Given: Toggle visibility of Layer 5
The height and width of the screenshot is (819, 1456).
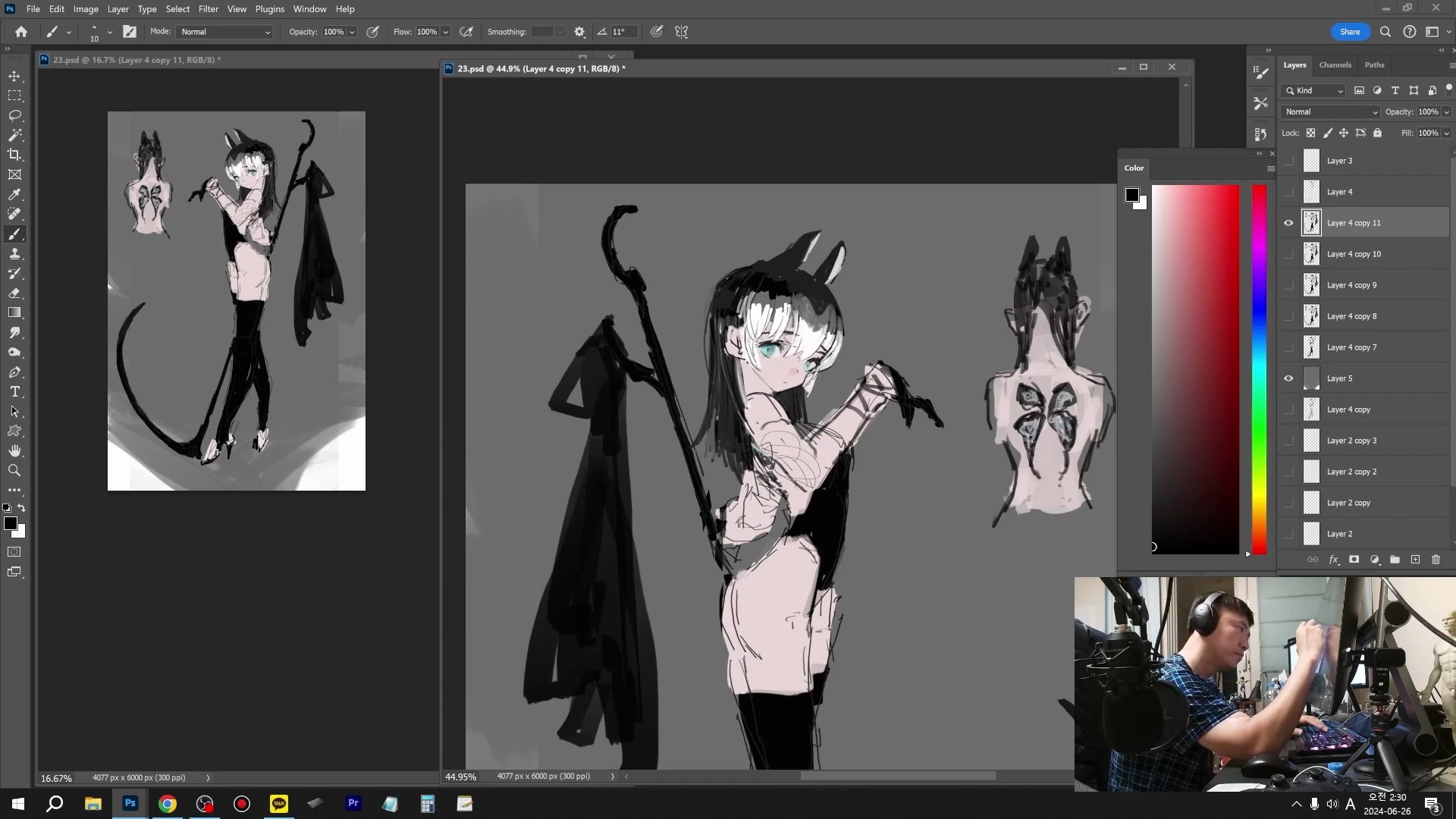Looking at the screenshot, I should (1289, 378).
